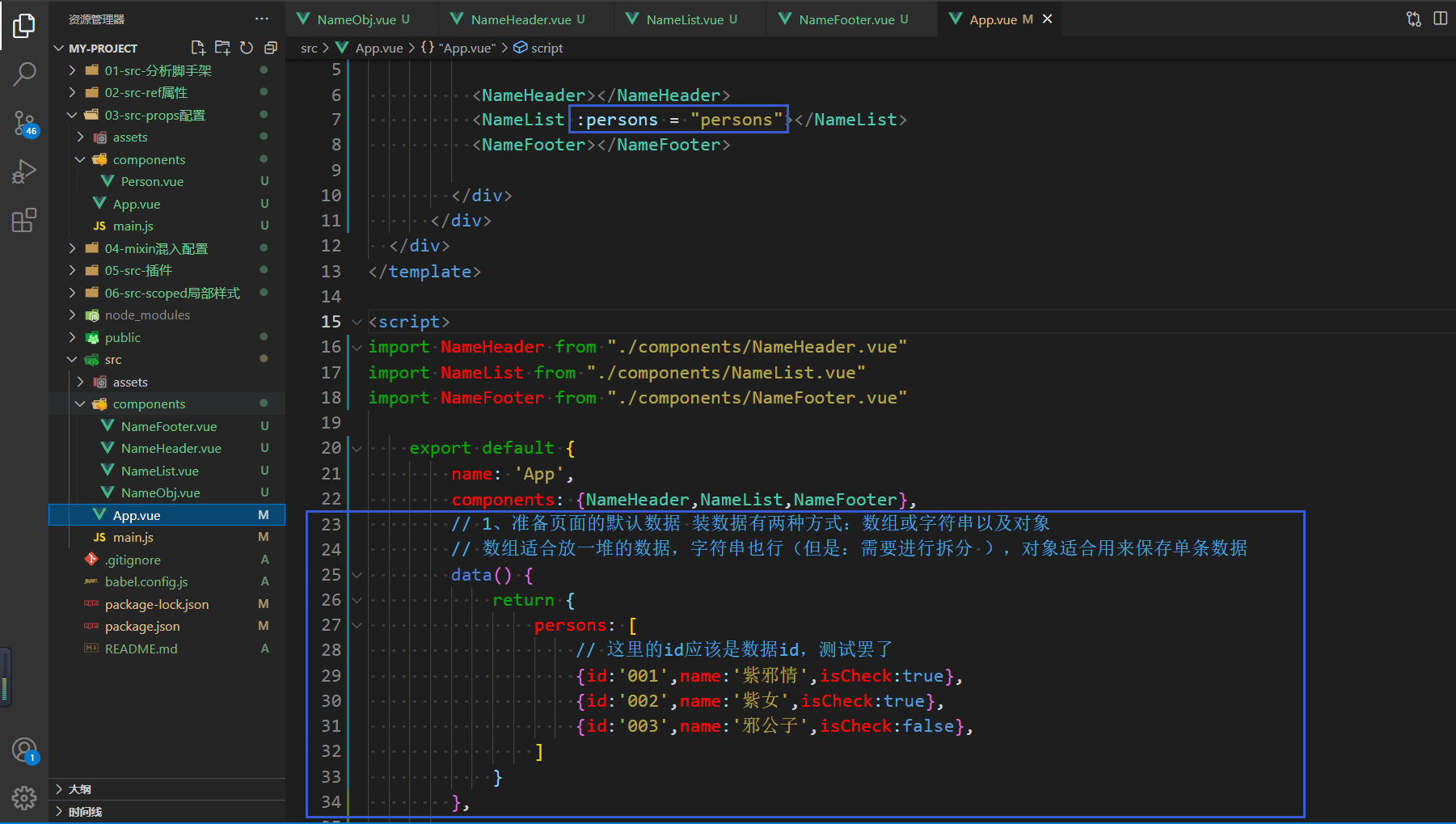Click App.vue in the breadcrumb path
The height and width of the screenshot is (824, 1456).
(379, 49)
